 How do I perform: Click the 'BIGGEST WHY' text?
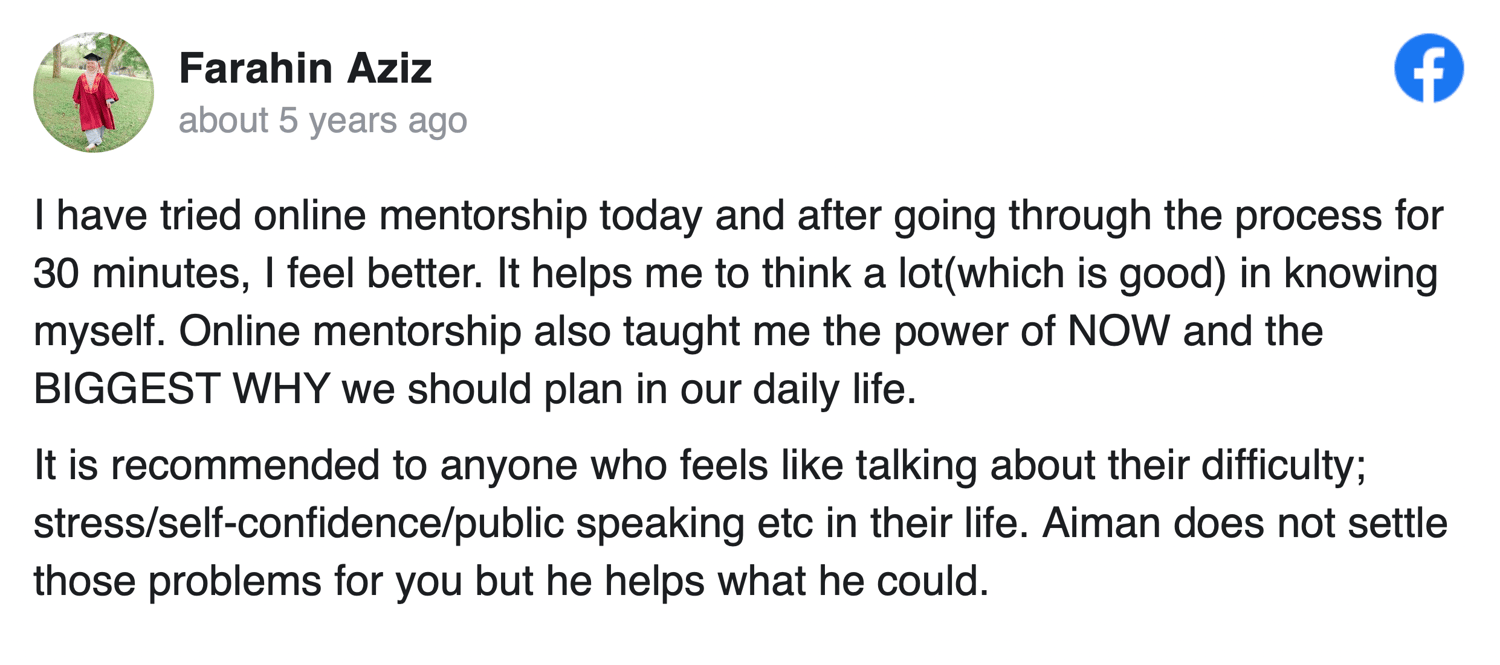[182, 390]
